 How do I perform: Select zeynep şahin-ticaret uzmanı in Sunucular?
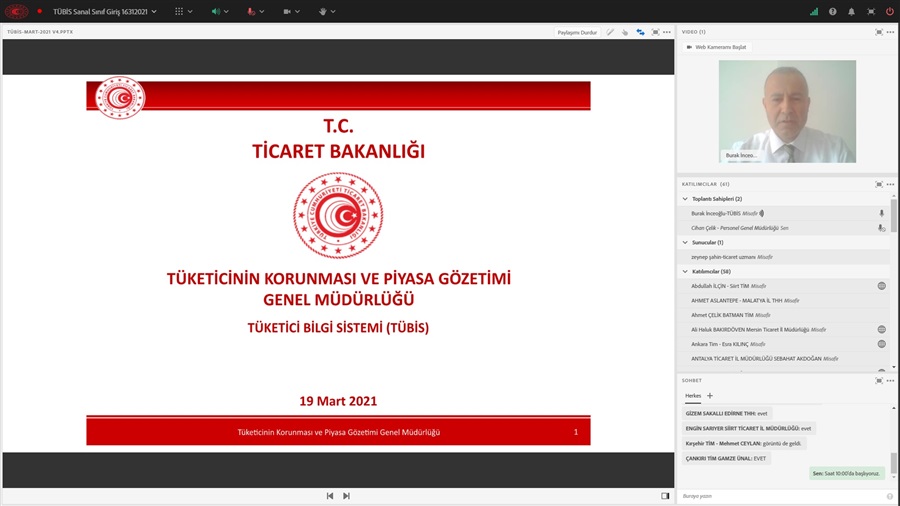[784, 257]
